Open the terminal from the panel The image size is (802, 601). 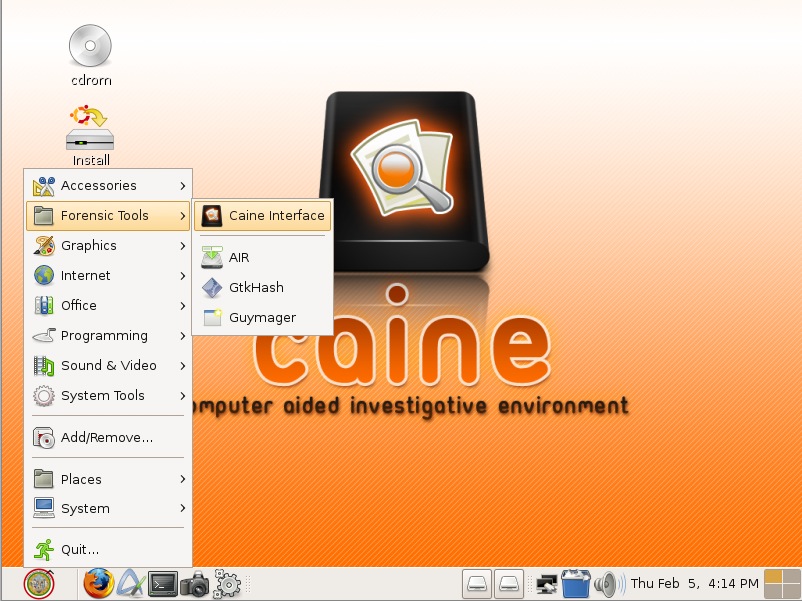point(163,584)
